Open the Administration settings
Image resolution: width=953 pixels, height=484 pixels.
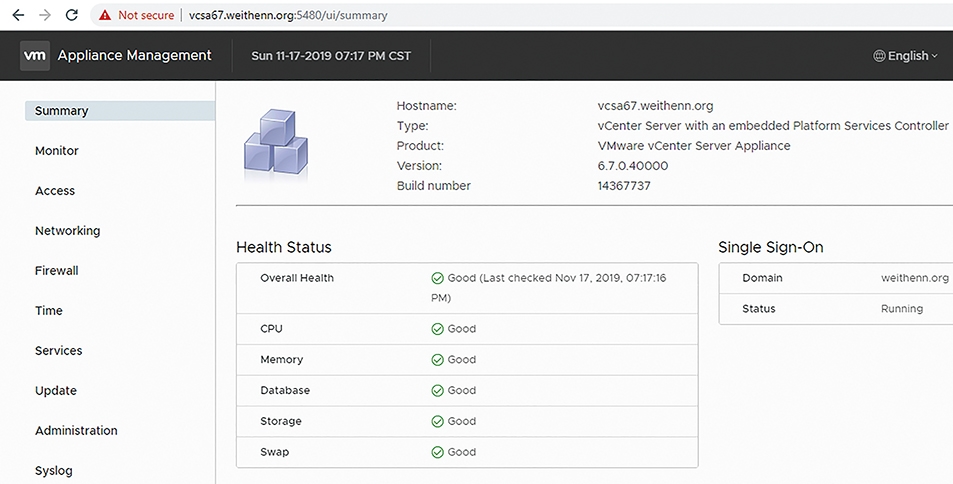pos(76,430)
